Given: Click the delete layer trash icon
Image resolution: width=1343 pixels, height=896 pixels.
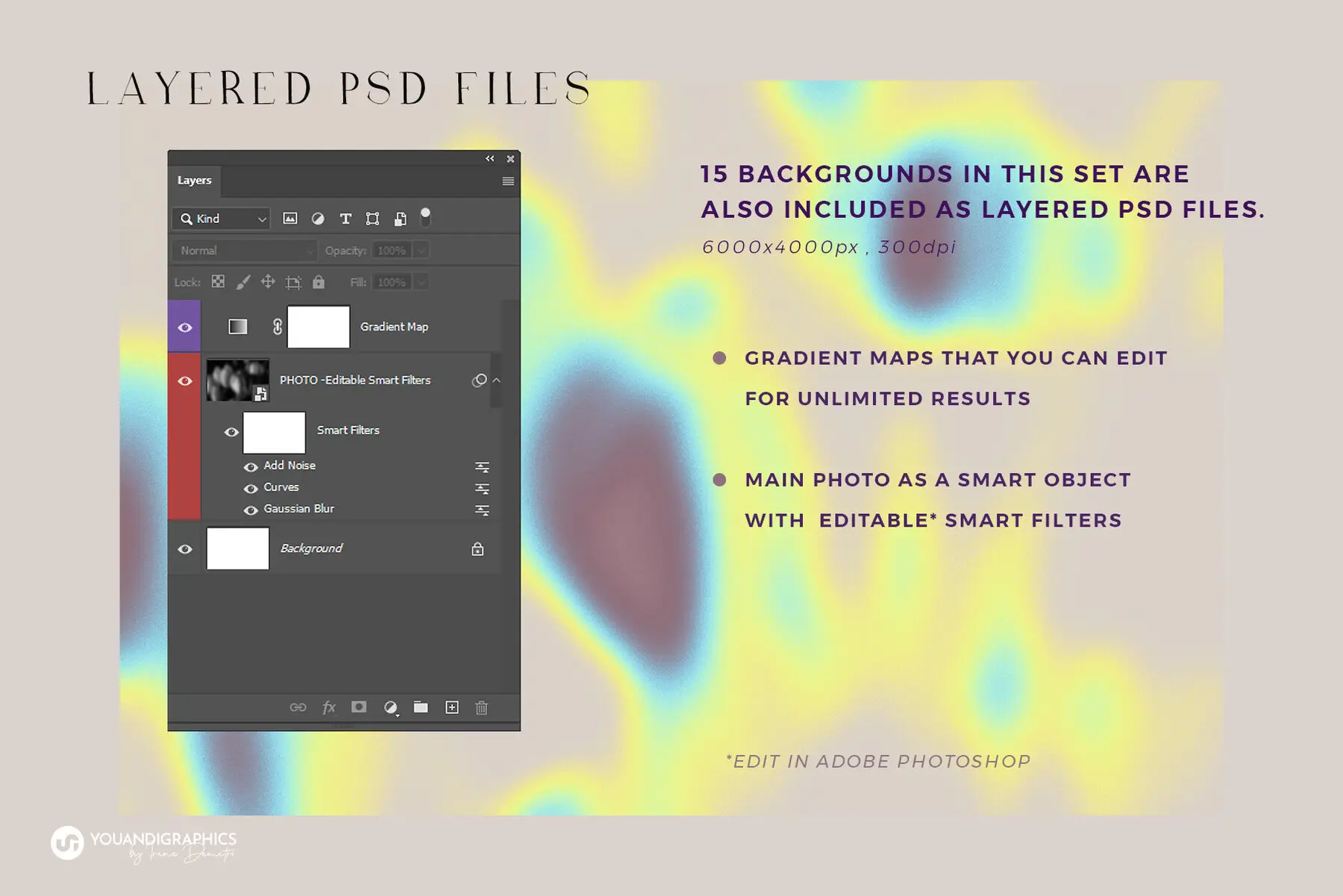Looking at the screenshot, I should coord(483,707).
